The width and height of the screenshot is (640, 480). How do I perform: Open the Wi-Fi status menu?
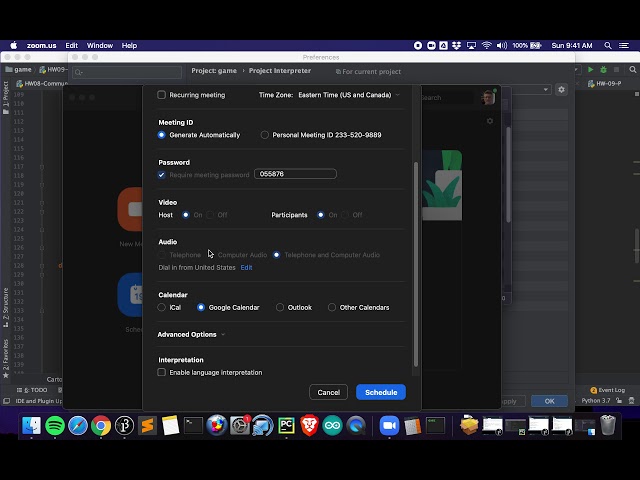point(486,45)
